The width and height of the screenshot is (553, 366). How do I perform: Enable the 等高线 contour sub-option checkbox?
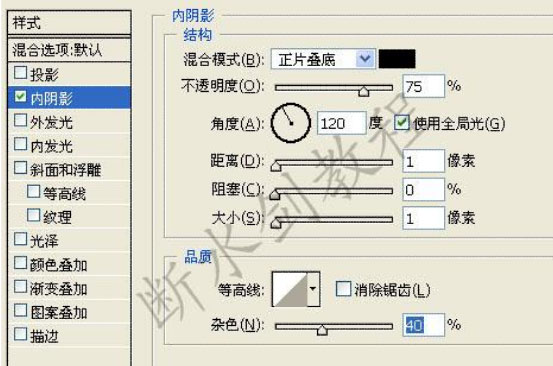(34, 191)
